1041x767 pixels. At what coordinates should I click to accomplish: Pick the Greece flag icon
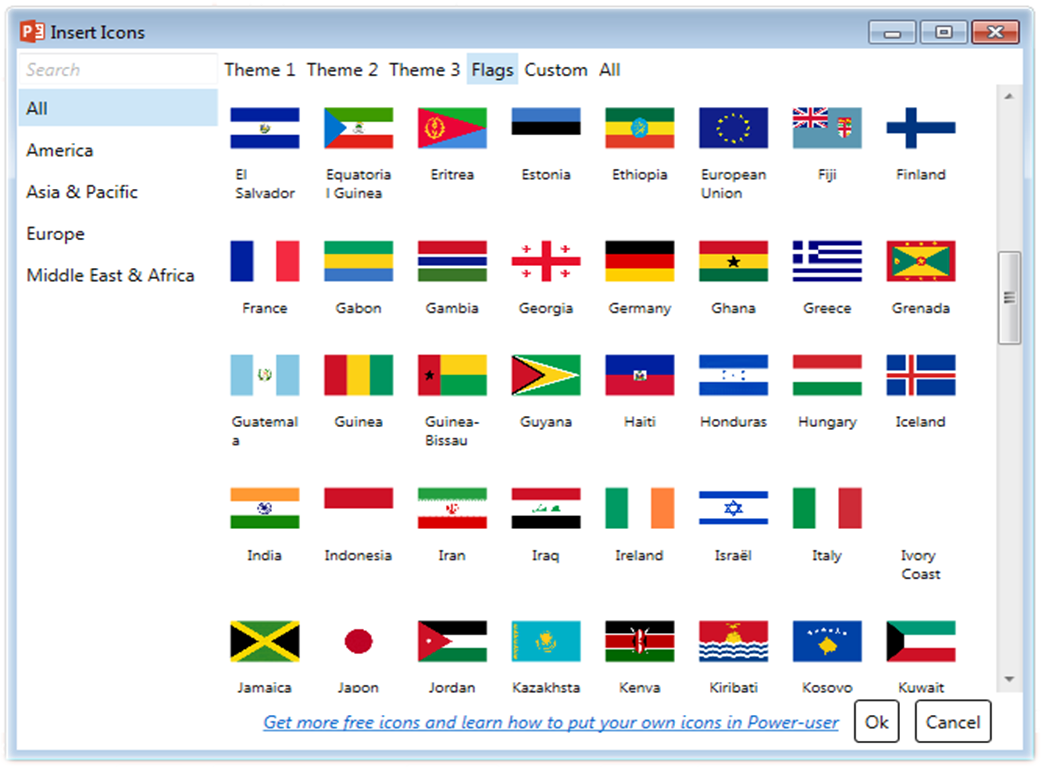[x=827, y=261]
